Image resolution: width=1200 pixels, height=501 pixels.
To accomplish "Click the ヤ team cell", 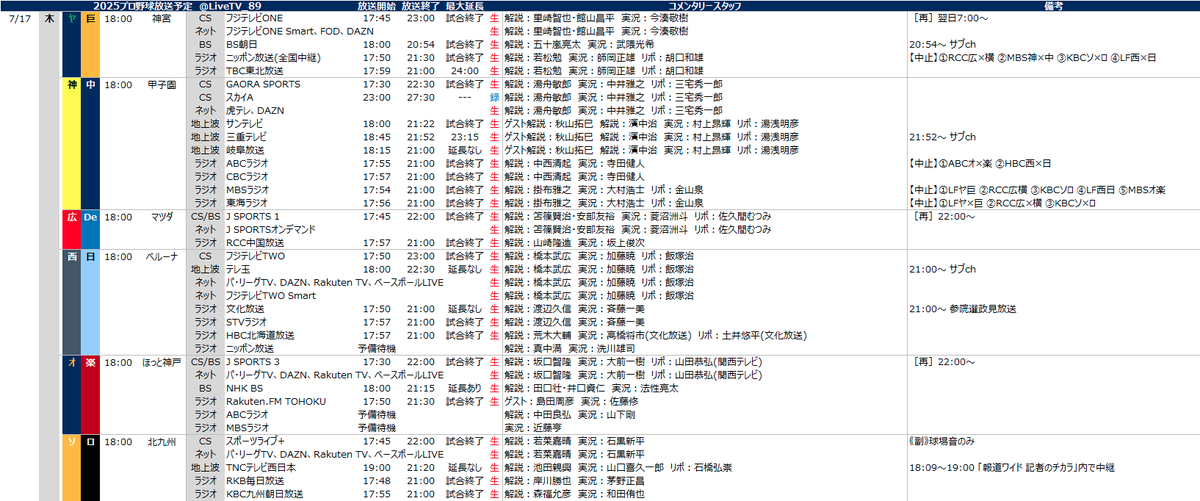I will [71, 45].
